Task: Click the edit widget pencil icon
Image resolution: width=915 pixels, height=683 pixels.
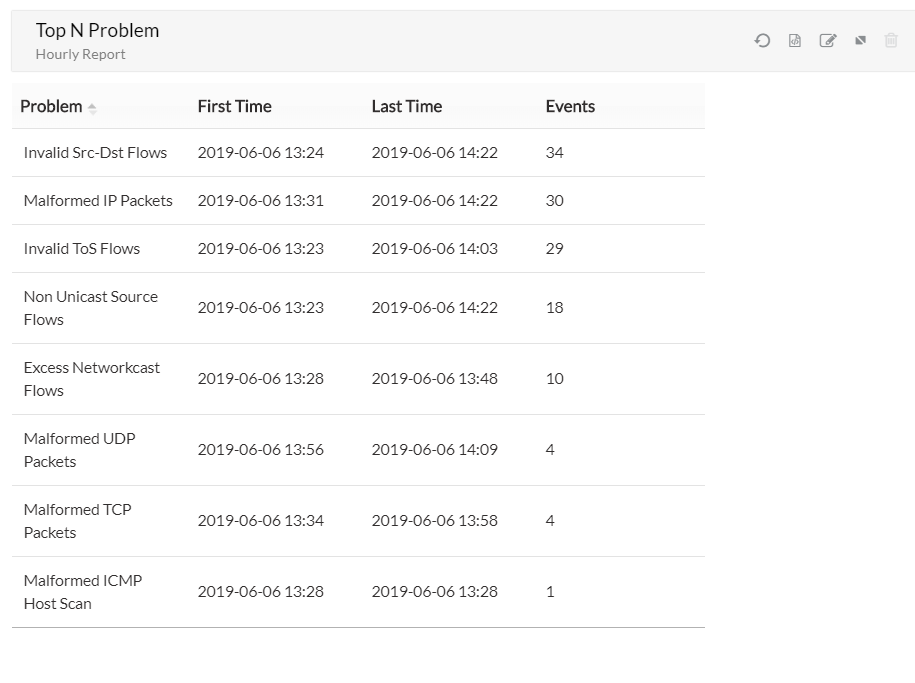Action: (827, 41)
